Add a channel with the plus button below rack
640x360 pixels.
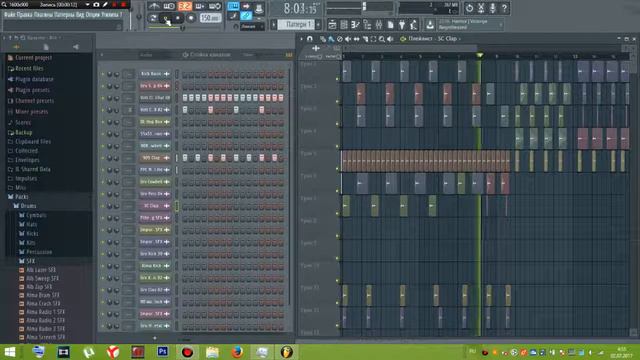pyautogui.click(x=155, y=338)
